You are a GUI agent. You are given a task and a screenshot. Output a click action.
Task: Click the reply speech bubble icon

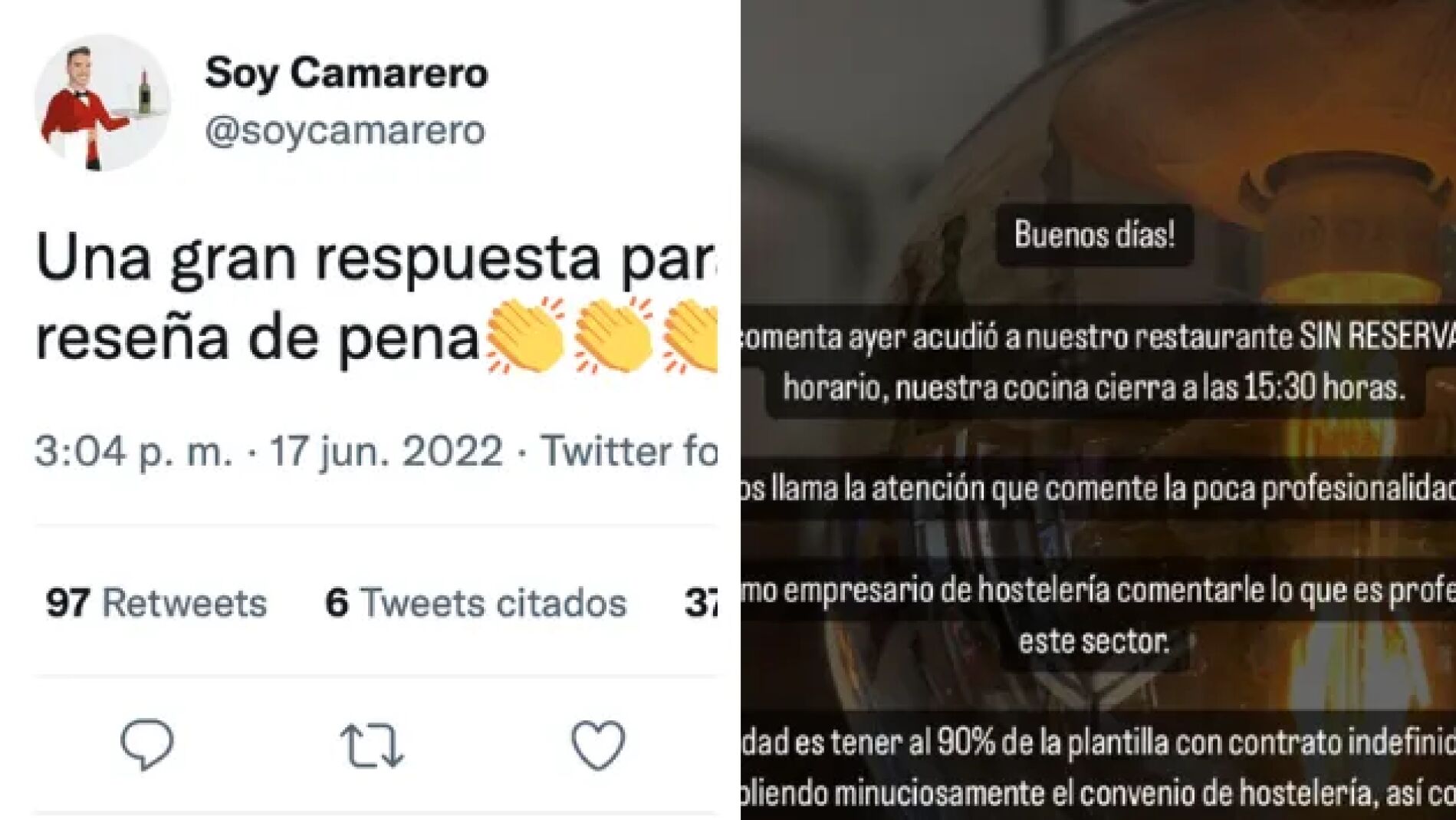coord(147,744)
